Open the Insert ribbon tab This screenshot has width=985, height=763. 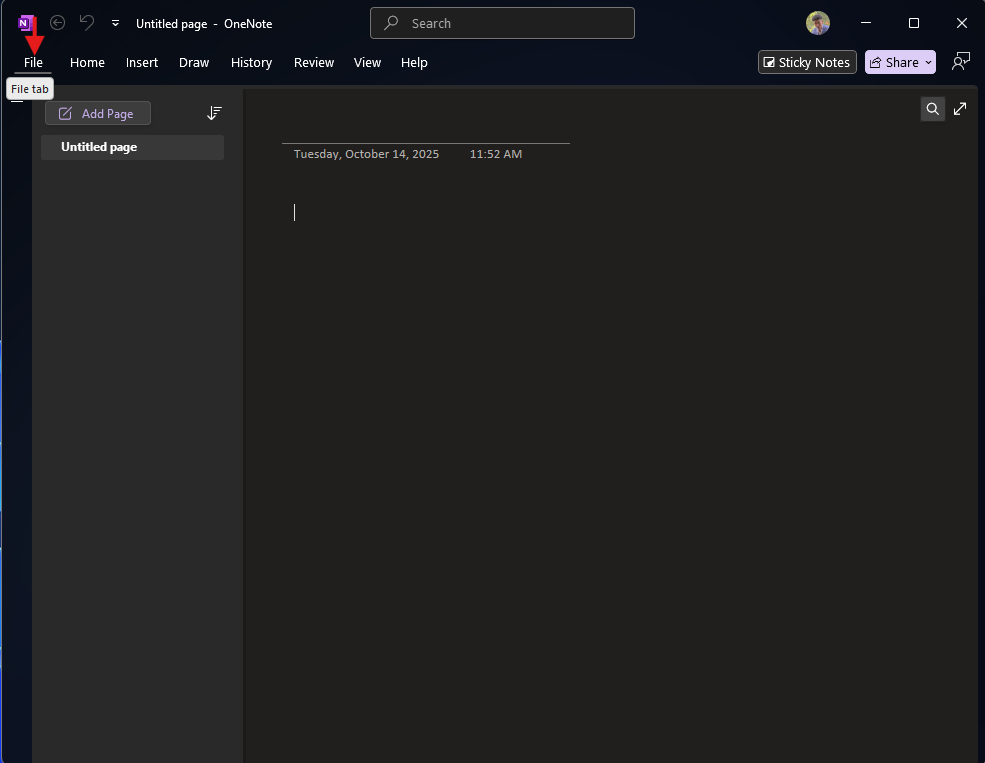(142, 62)
